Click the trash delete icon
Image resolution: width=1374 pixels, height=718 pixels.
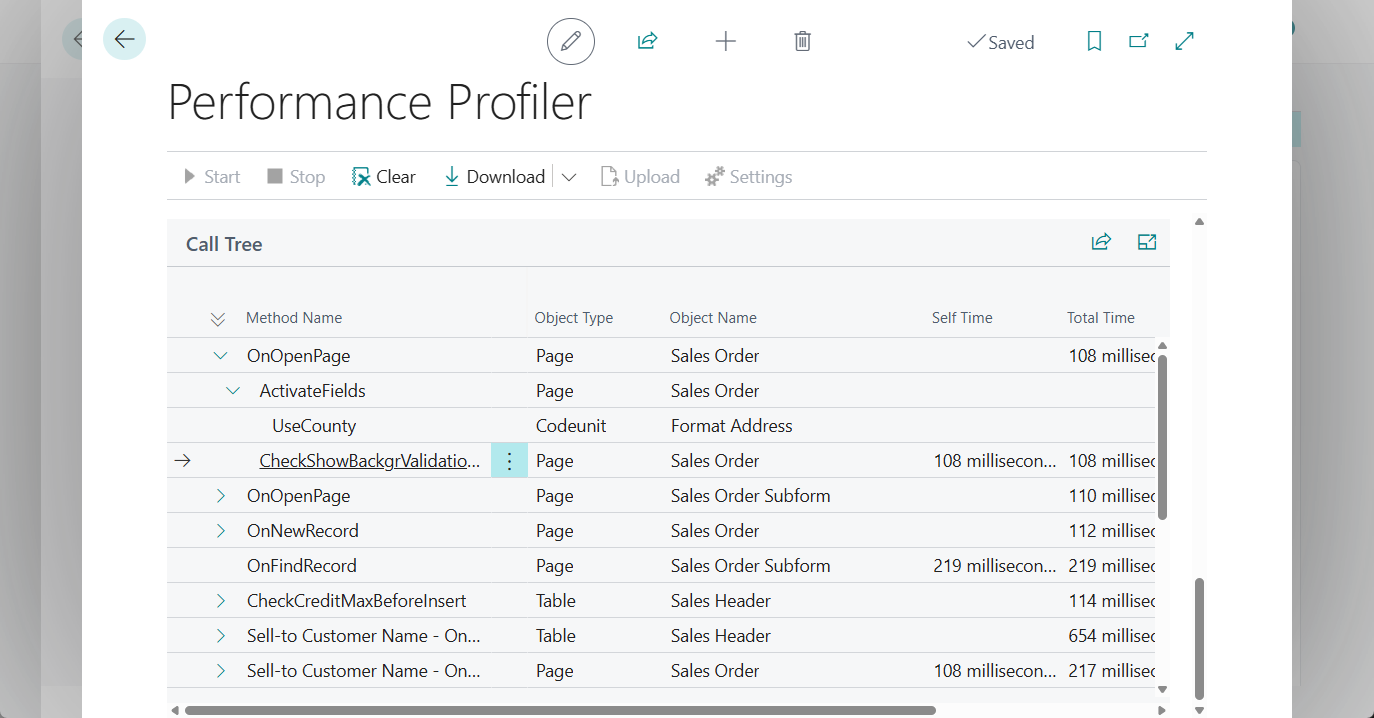802,42
